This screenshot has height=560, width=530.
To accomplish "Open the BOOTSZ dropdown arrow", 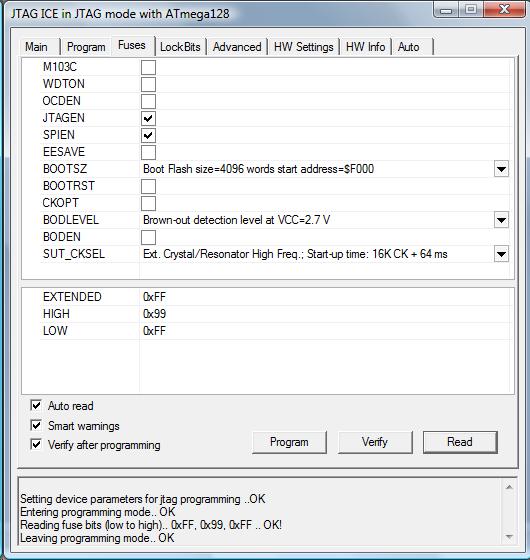I will (x=501, y=169).
